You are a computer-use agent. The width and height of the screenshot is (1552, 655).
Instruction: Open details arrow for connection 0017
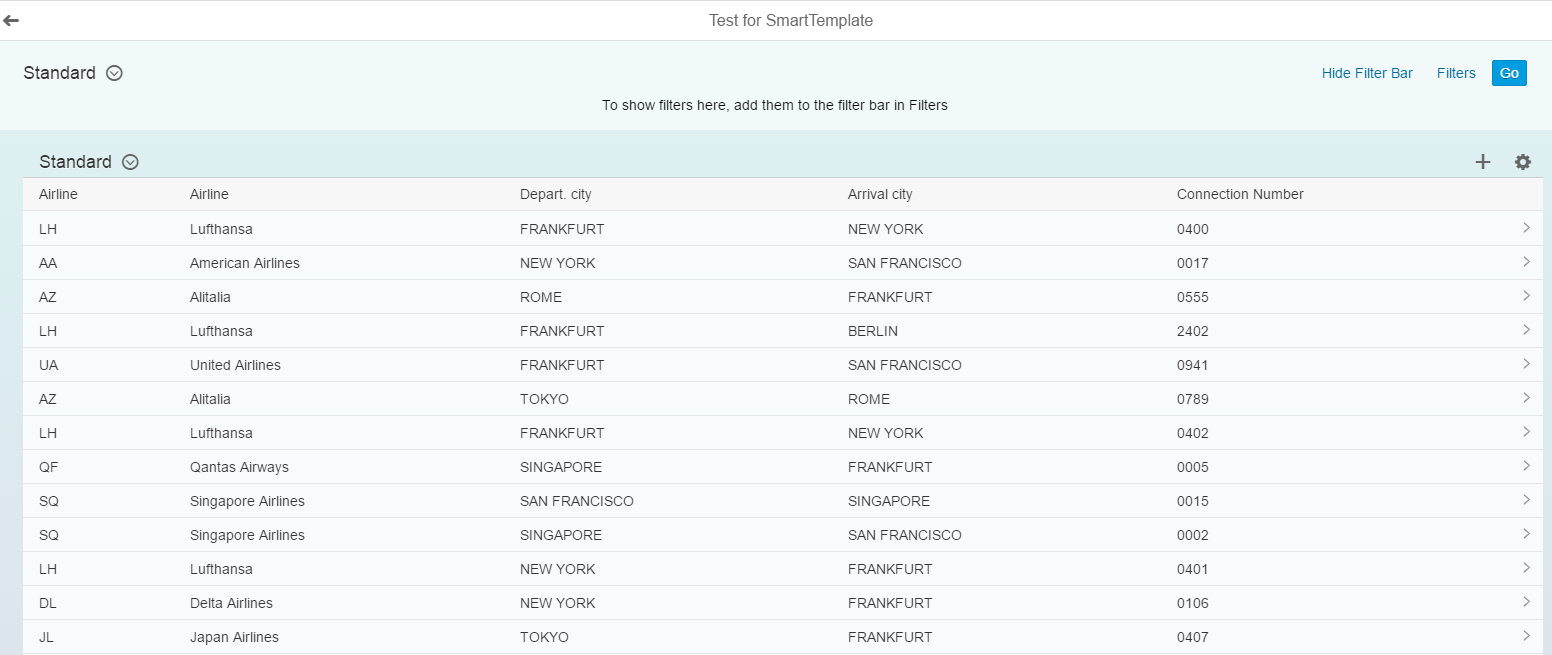tap(1526, 262)
